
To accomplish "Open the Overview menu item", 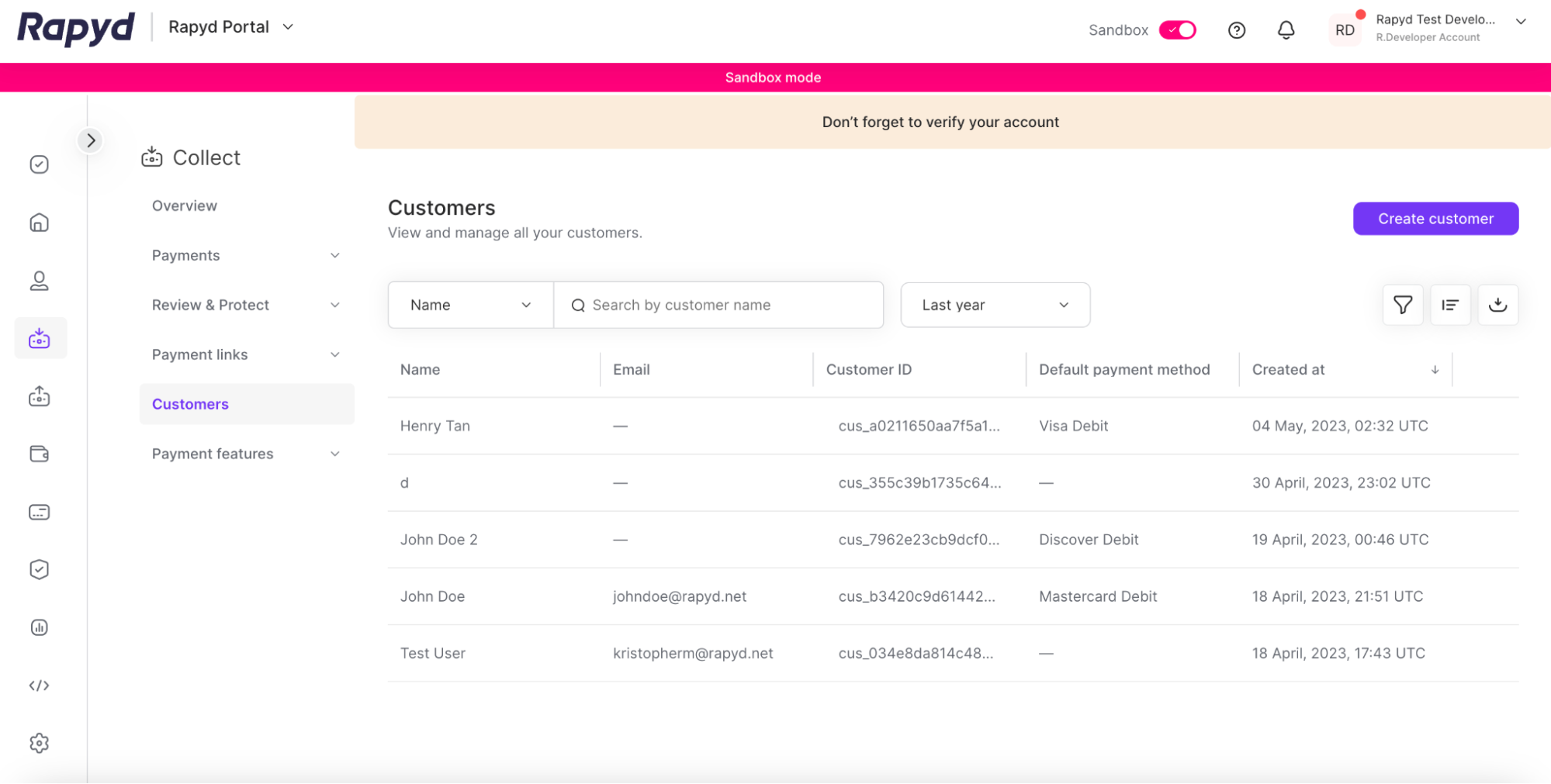I will click(185, 205).
